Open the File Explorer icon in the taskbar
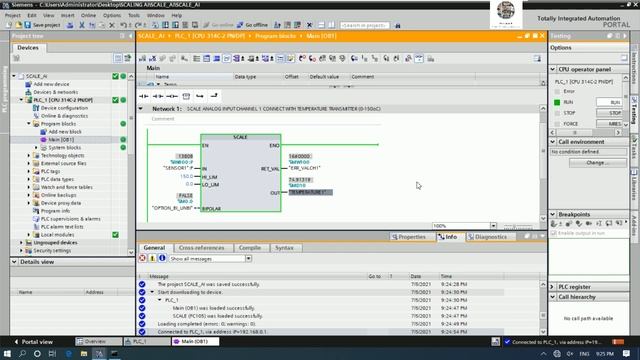Viewport: 640px width, 360px height. (x=84, y=353)
